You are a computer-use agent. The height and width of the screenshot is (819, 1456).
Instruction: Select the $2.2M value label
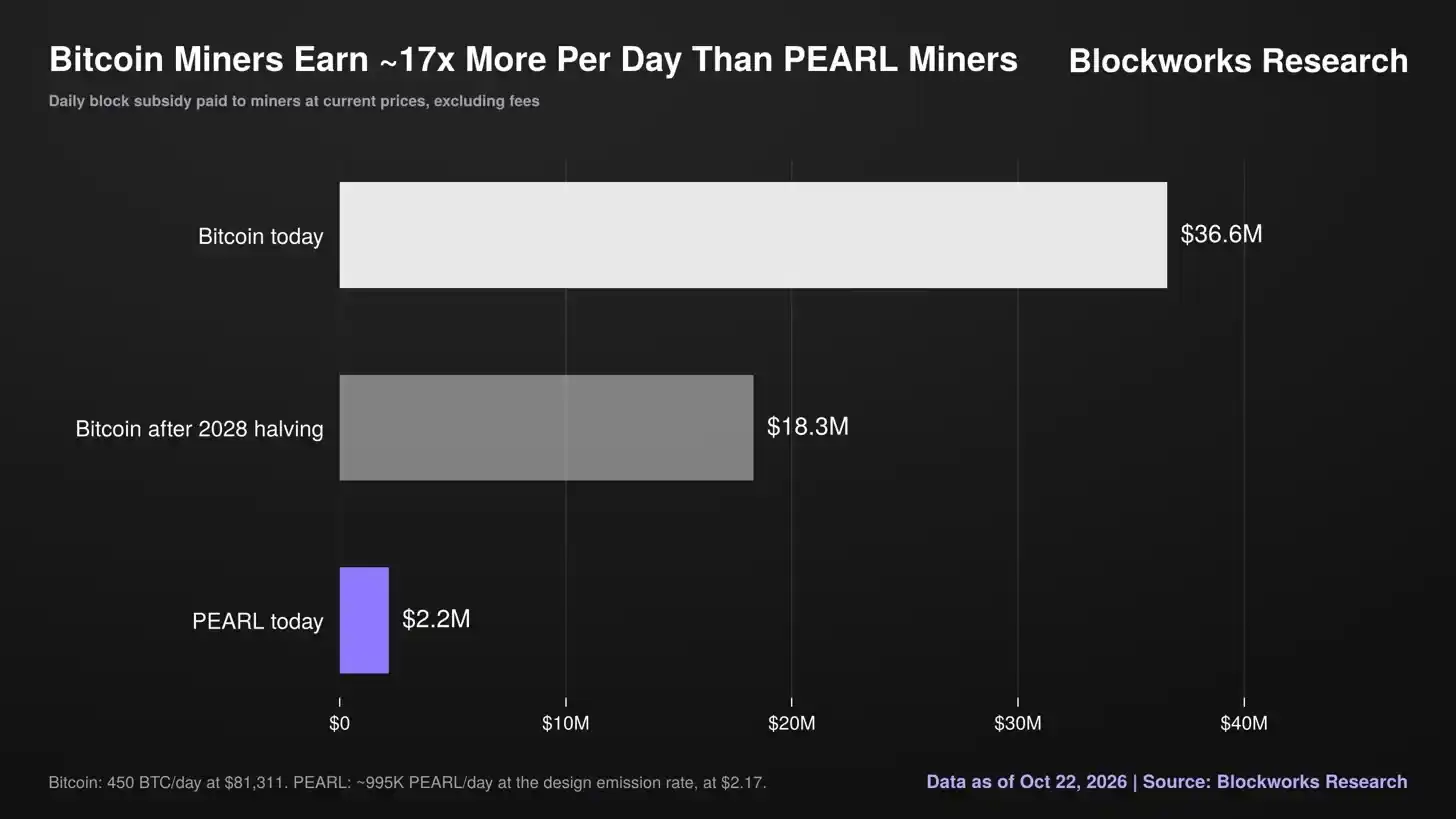(436, 619)
